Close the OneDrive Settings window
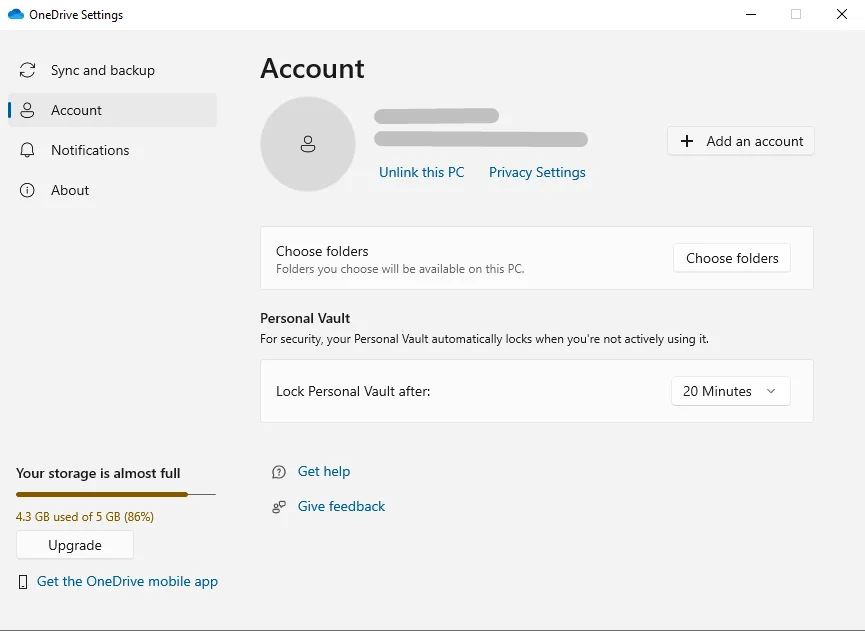The height and width of the screenshot is (631, 865). 842,14
